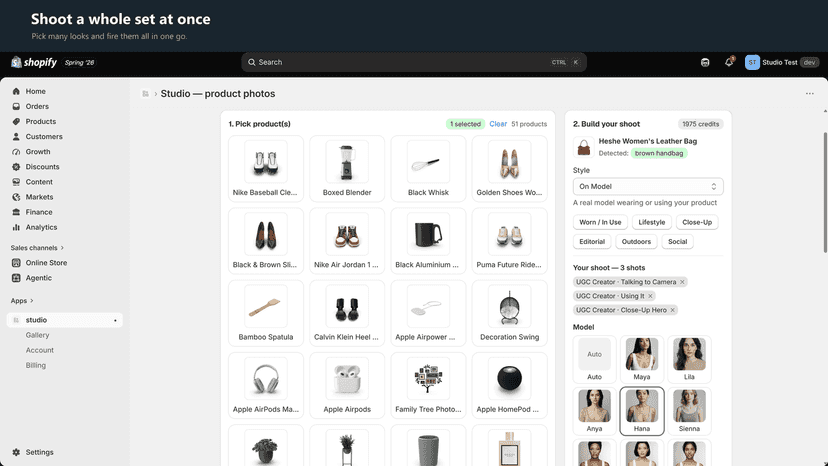Open the Discounts badge icon
Viewport: 828px width, 466px height.
pos(16,166)
